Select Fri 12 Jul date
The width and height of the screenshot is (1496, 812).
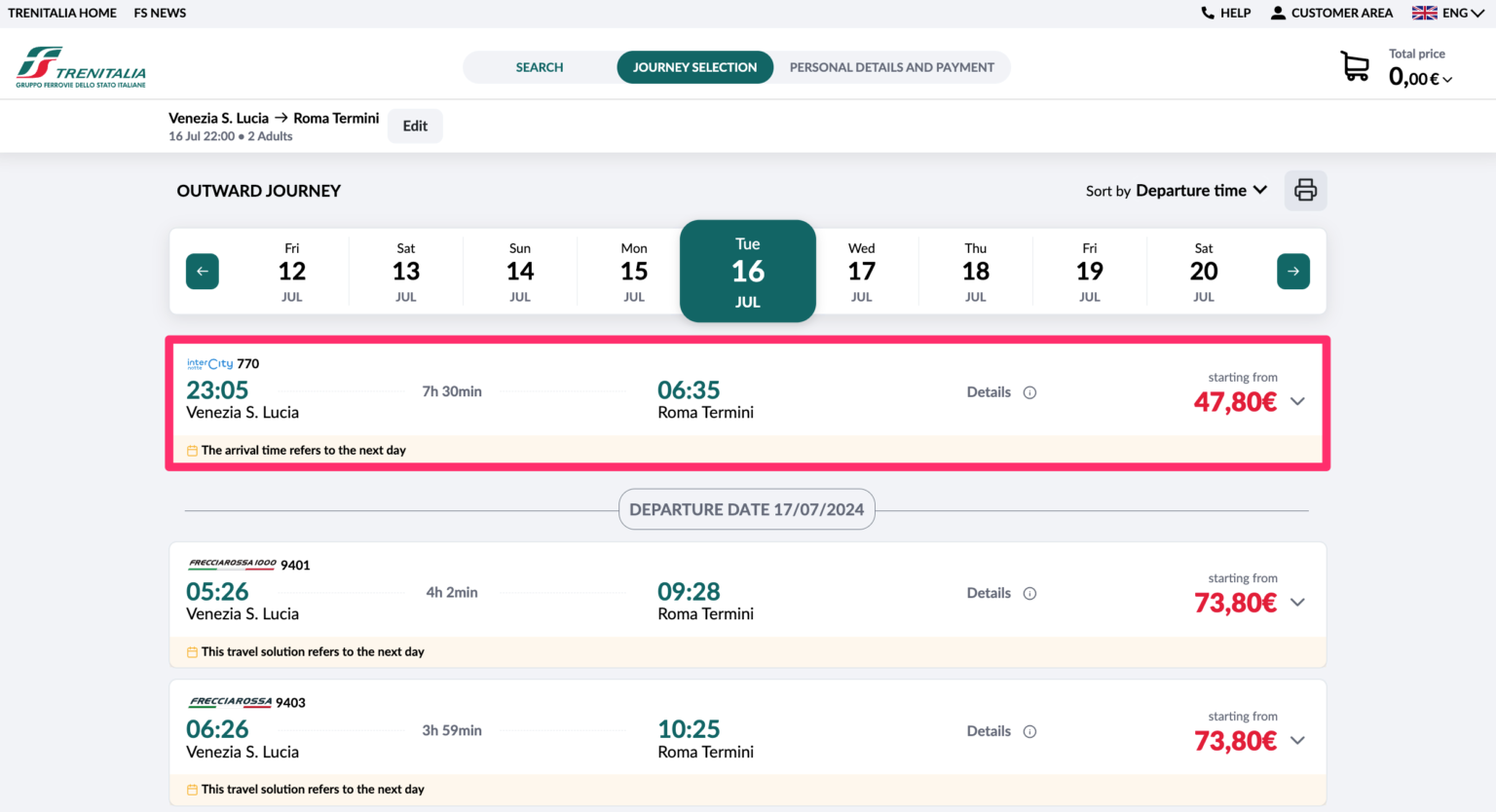[x=292, y=272]
